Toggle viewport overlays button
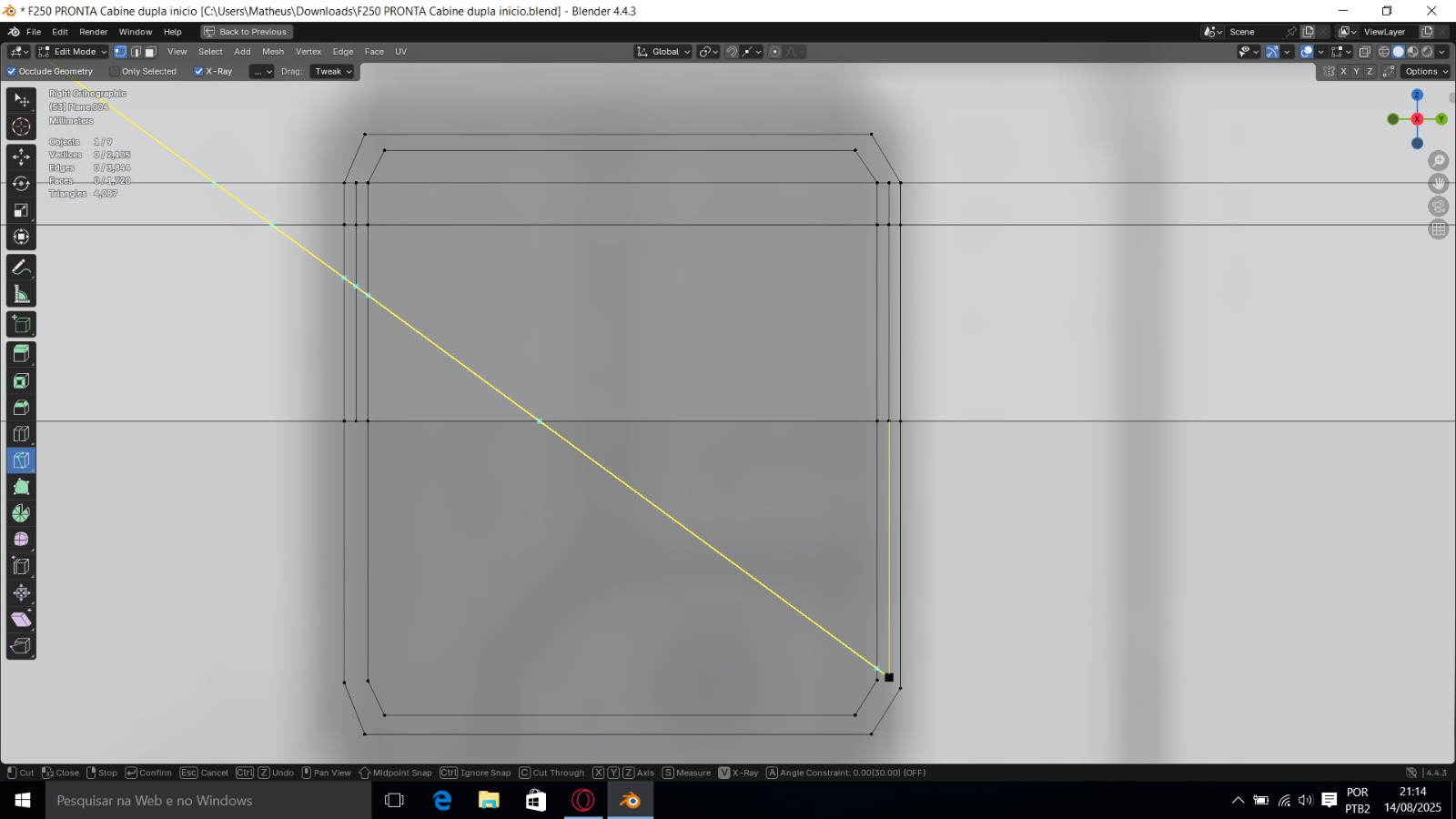This screenshot has width=1456, height=819. tap(1307, 52)
